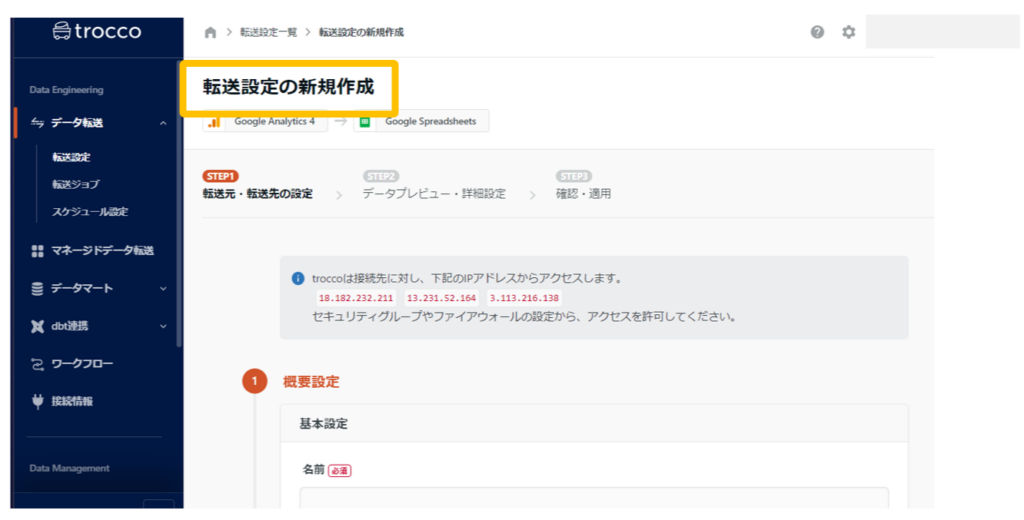The width and height of the screenshot is (1024, 520).
Task: Select 転送設定 in the sidebar
Action: [x=72, y=157]
